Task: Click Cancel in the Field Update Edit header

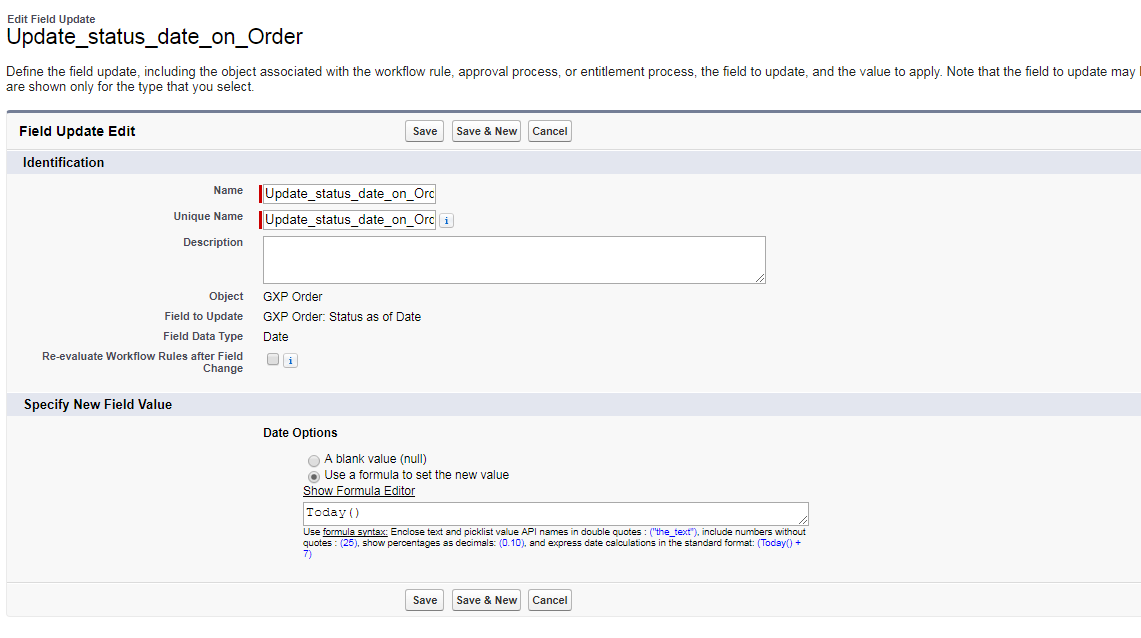Action: 550,131
